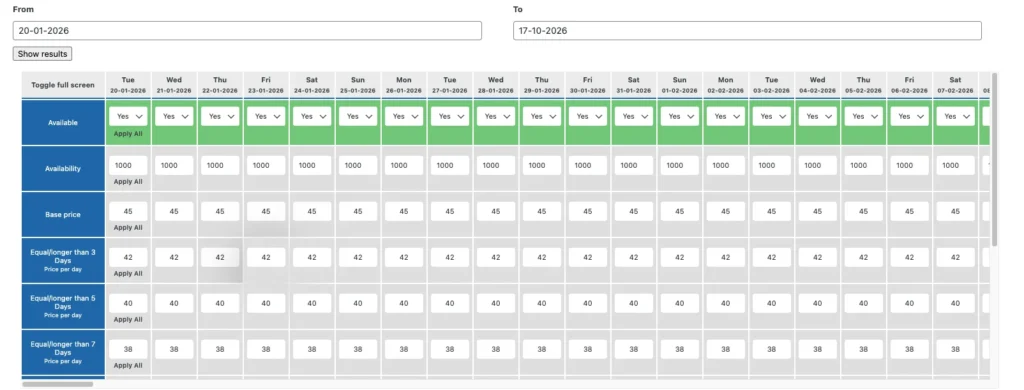Edit Availability field for Tue 20-01-2026
Image resolution: width=1024 pixels, height=390 pixels.
pyautogui.click(x=128, y=165)
